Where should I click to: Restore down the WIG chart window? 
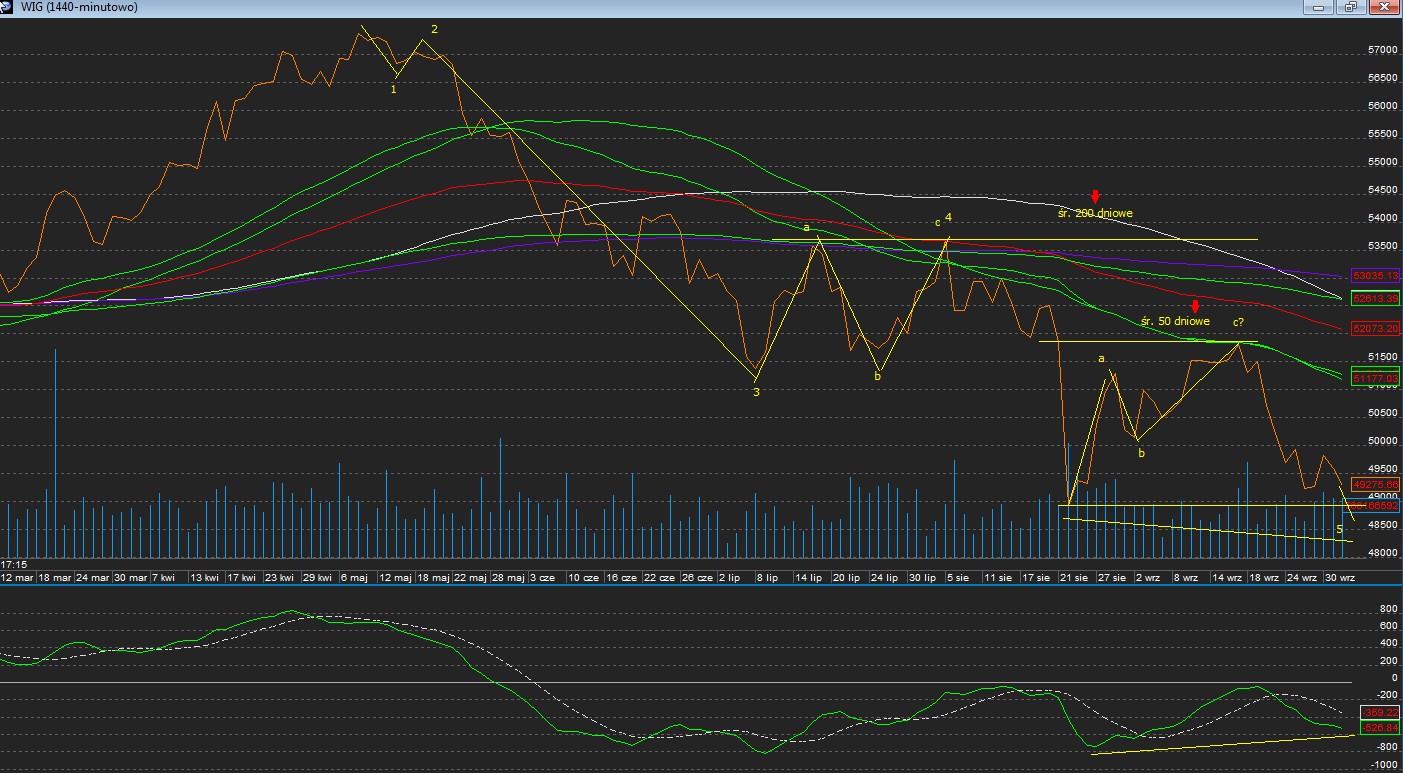click(x=1352, y=7)
